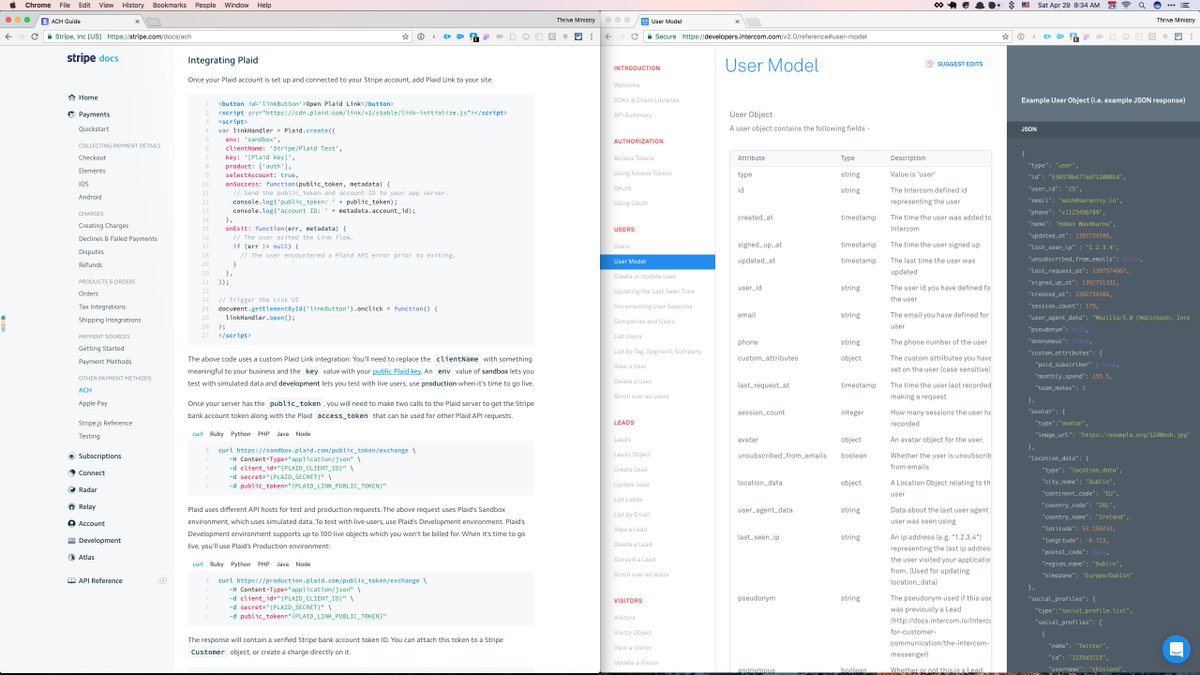Expand the API Reference sidebar arrow toggle

[163, 580]
